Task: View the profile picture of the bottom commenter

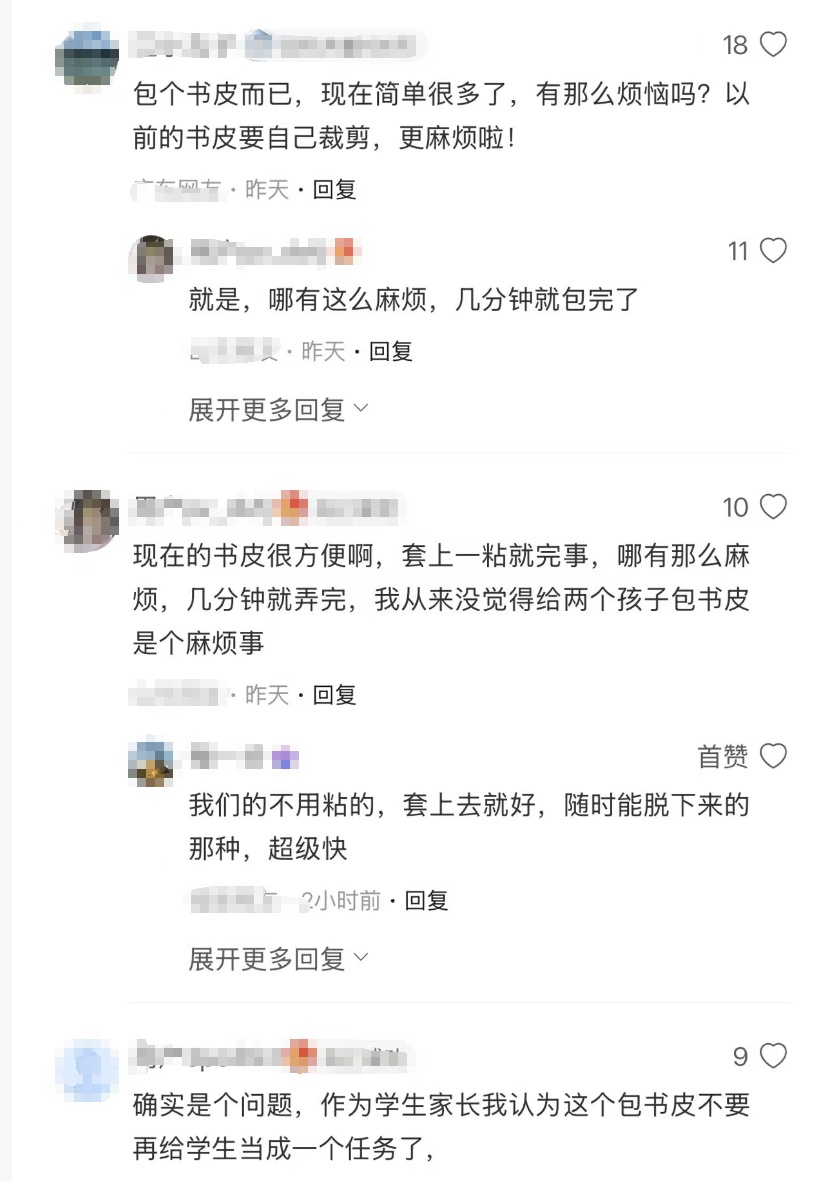Action: (84, 1060)
